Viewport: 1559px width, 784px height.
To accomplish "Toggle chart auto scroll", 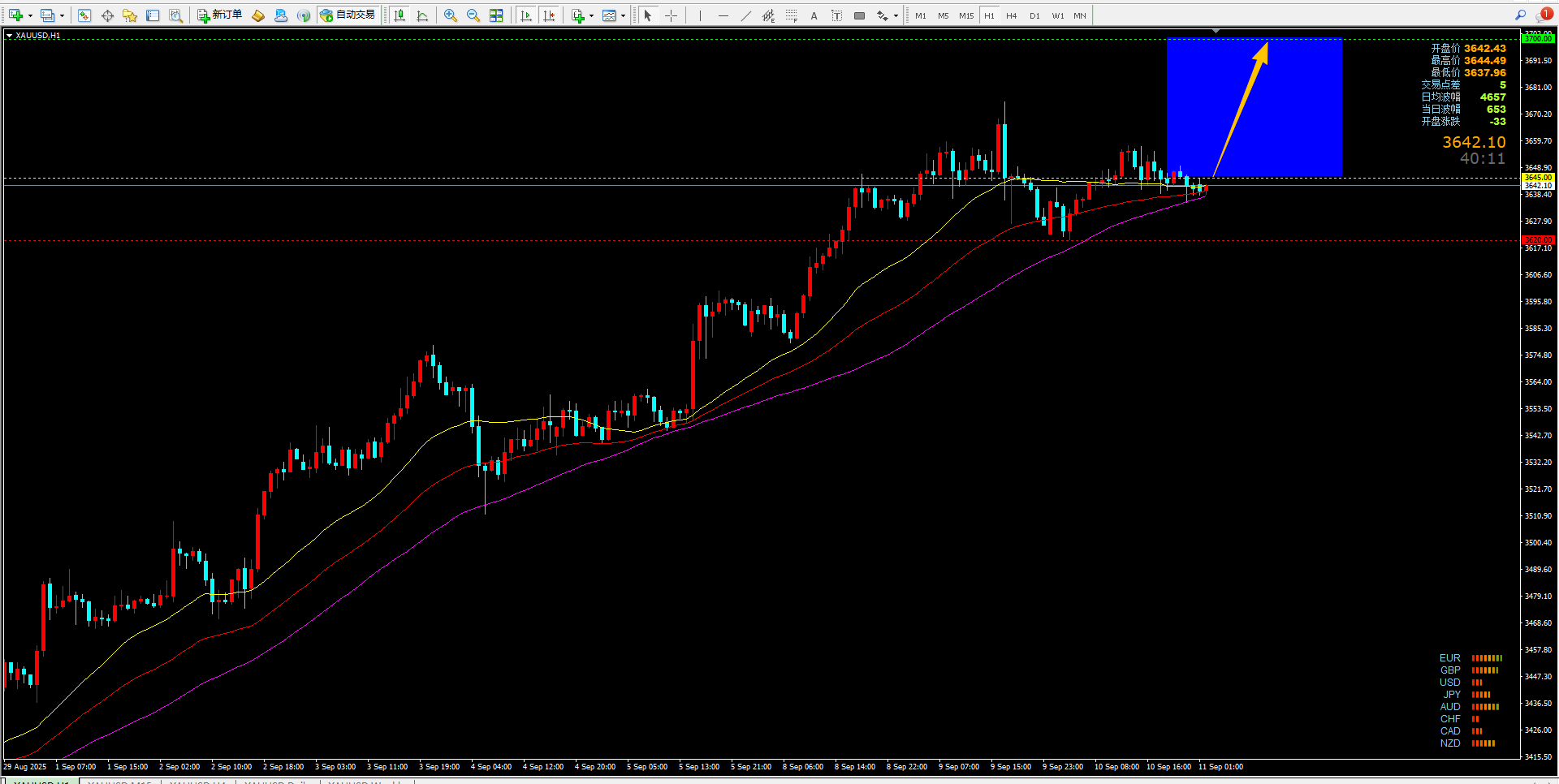I will (526, 15).
